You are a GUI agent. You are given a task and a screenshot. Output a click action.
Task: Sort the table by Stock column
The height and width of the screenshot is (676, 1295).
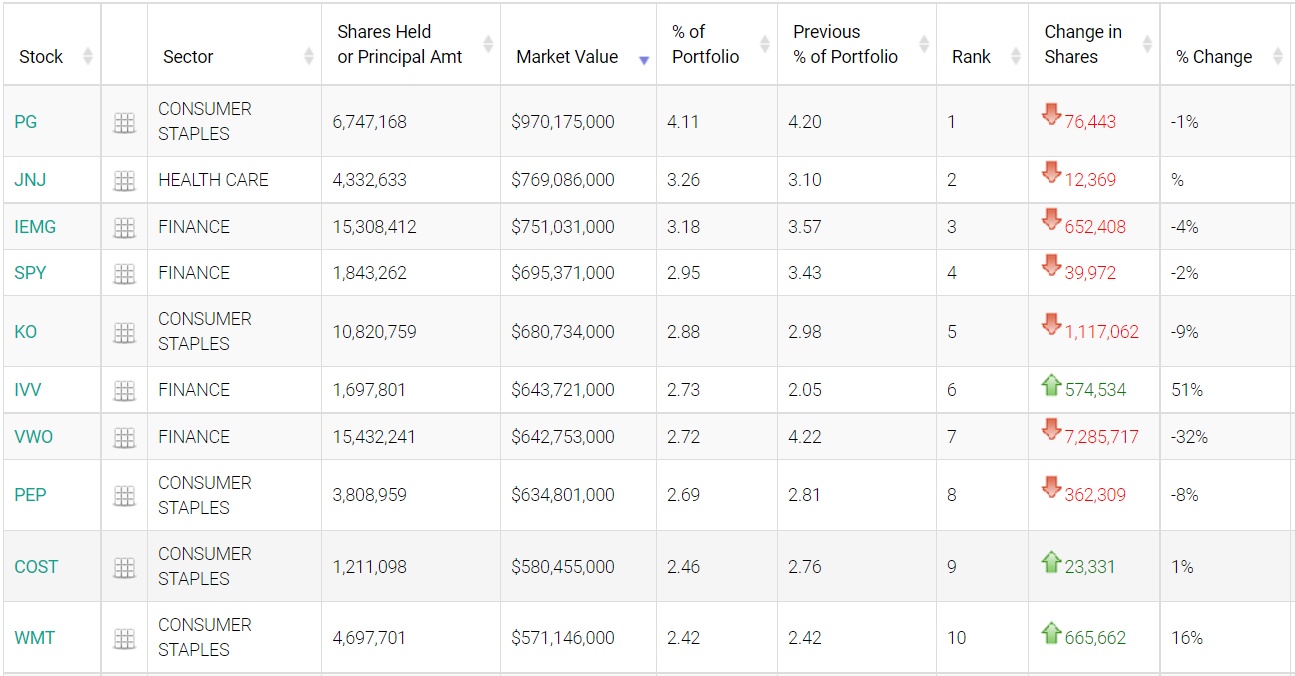pos(41,57)
